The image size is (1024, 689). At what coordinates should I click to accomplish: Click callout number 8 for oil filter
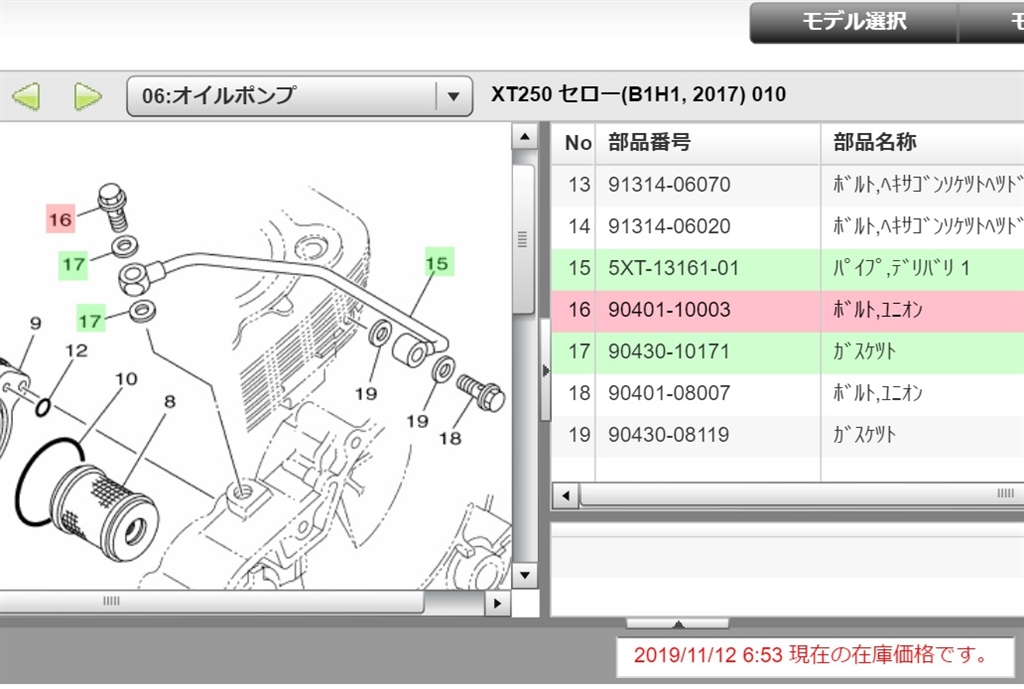pos(170,402)
